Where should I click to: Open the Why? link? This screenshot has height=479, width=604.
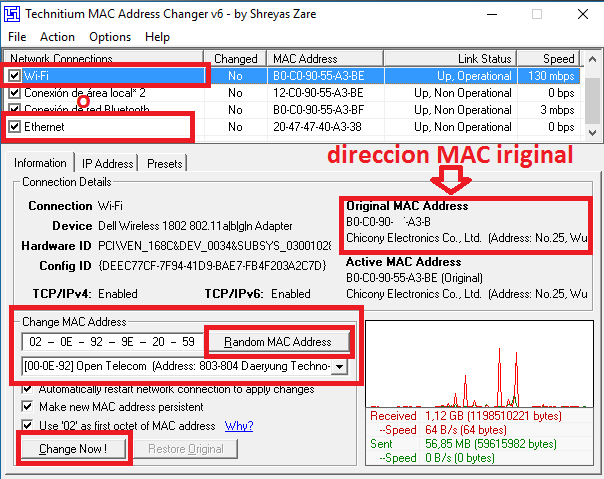point(239,426)
